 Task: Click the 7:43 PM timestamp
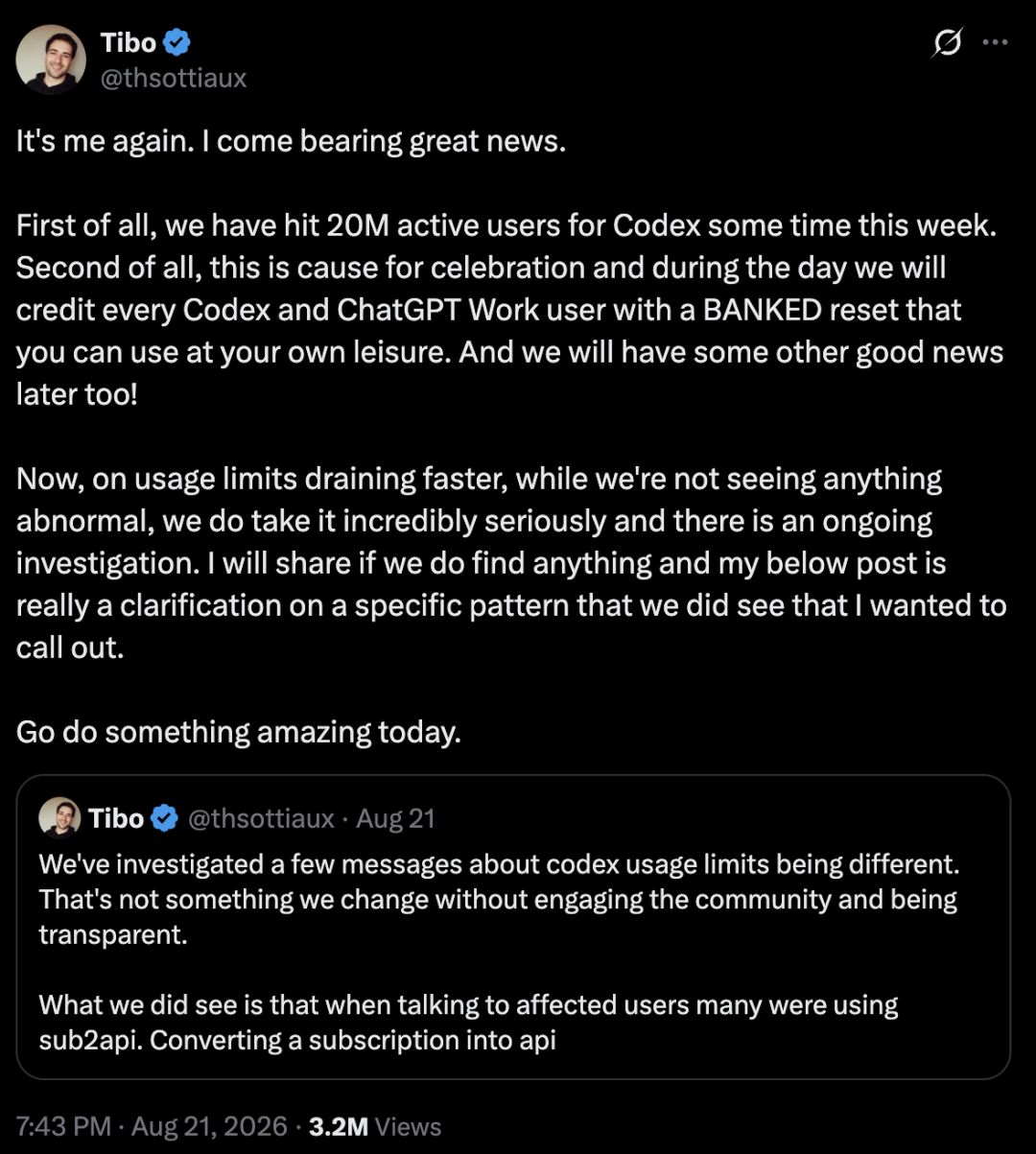(x=64, y=1126)
